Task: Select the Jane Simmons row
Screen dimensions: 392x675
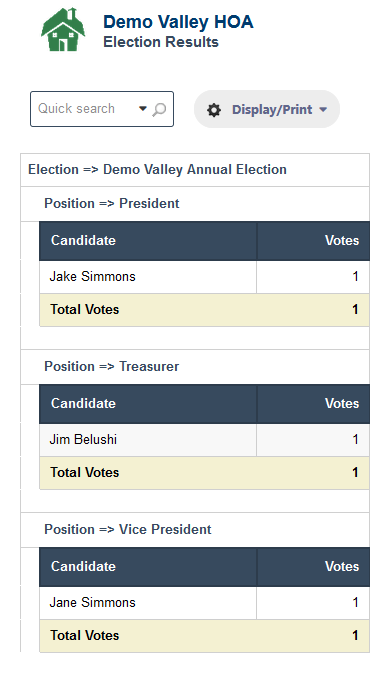Action: [x=204, y=603]
